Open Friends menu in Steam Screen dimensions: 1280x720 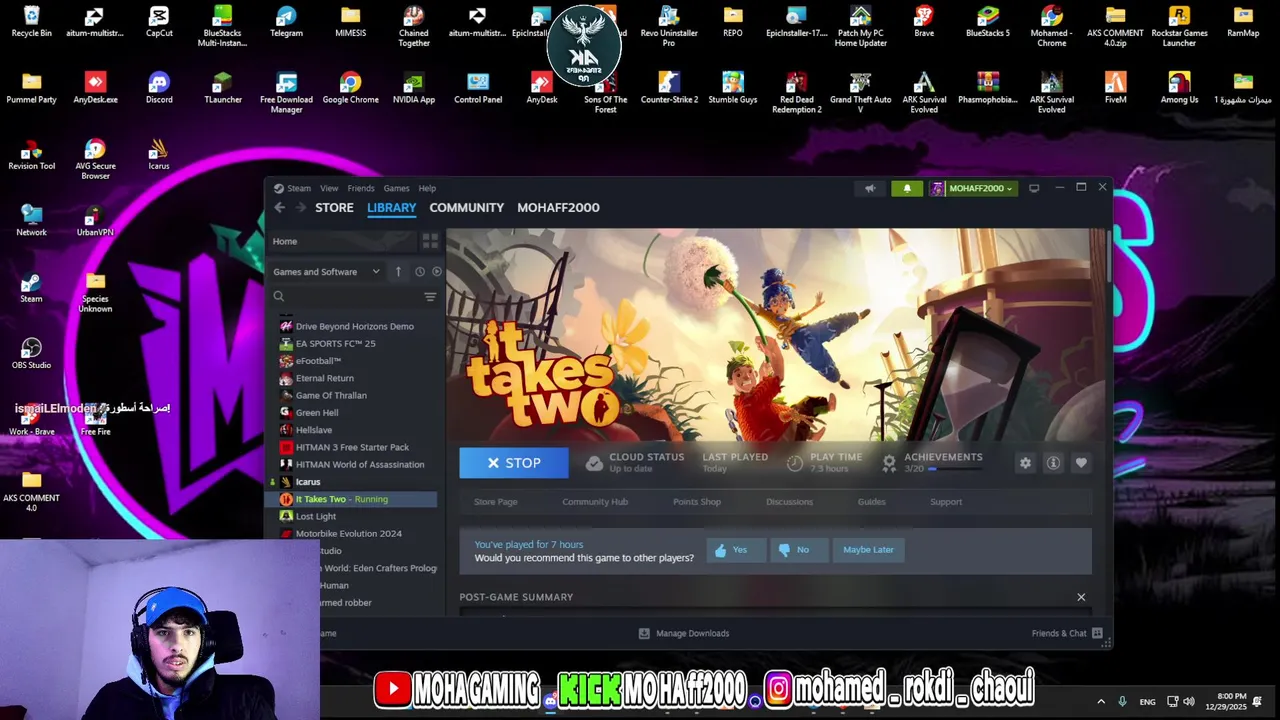[361, 188]
